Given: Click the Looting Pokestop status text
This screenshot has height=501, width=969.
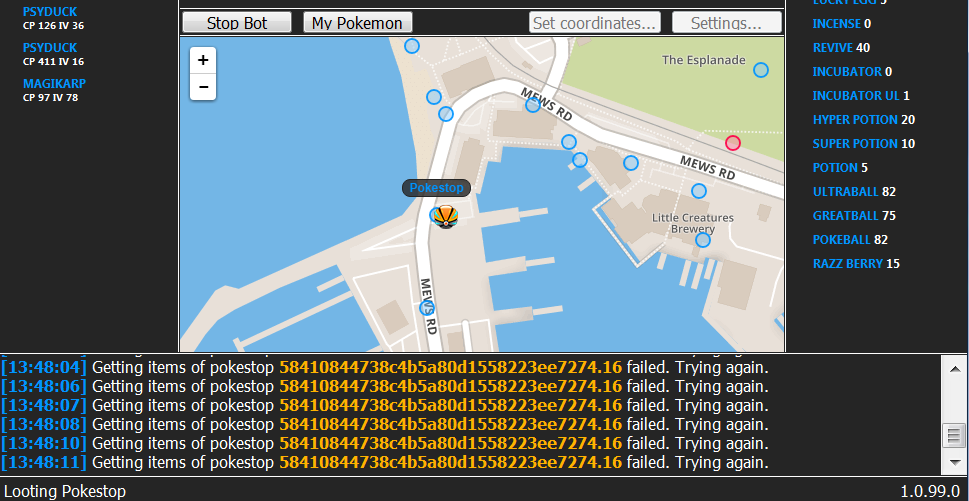Looking at the screenshot, I should (x=65, y=492).
